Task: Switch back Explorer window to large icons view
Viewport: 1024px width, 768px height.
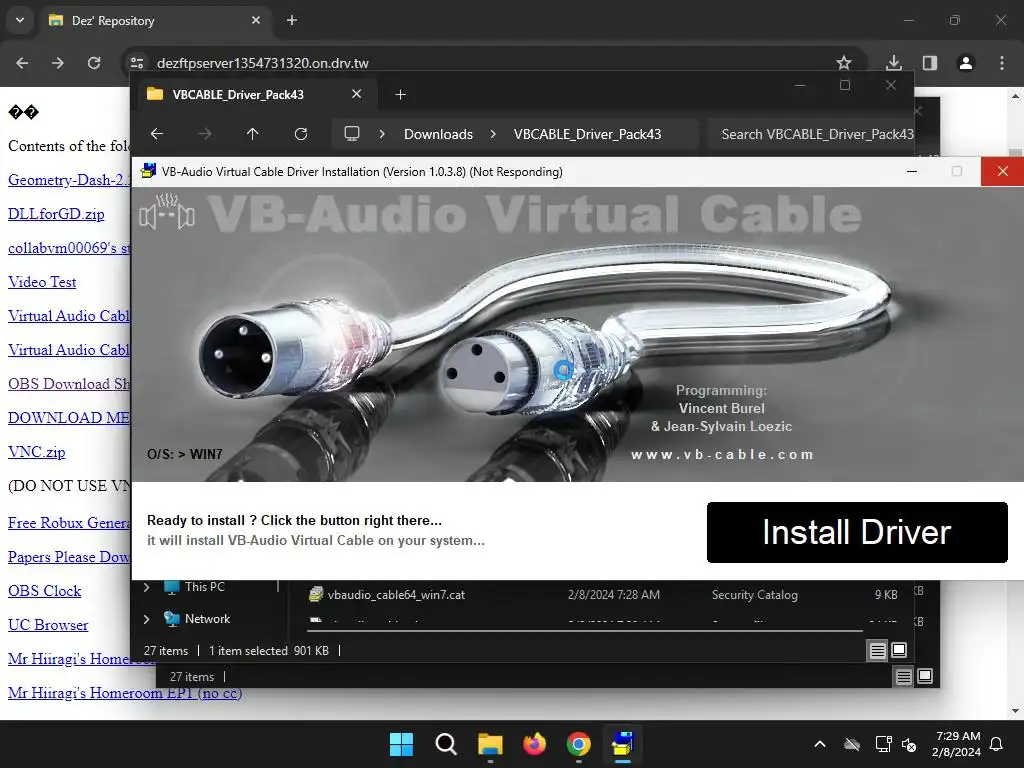Action: click(925, 676)
